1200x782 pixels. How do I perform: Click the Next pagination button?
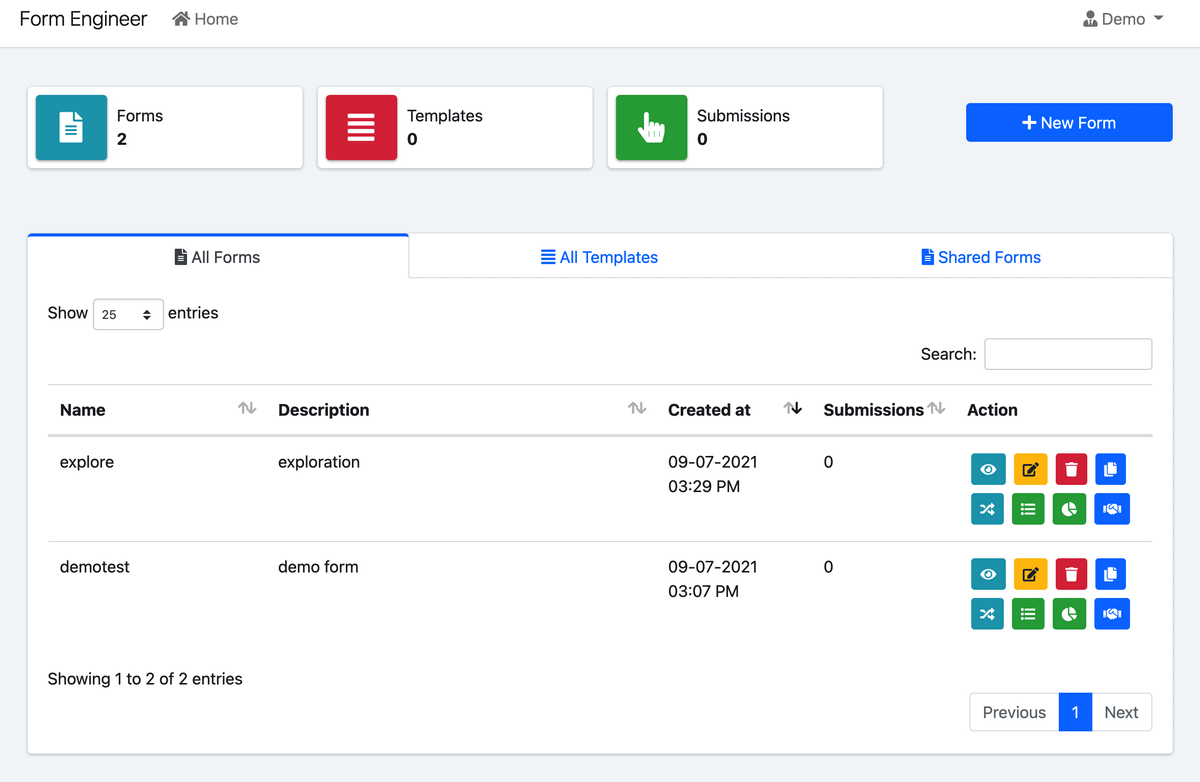1121,712
